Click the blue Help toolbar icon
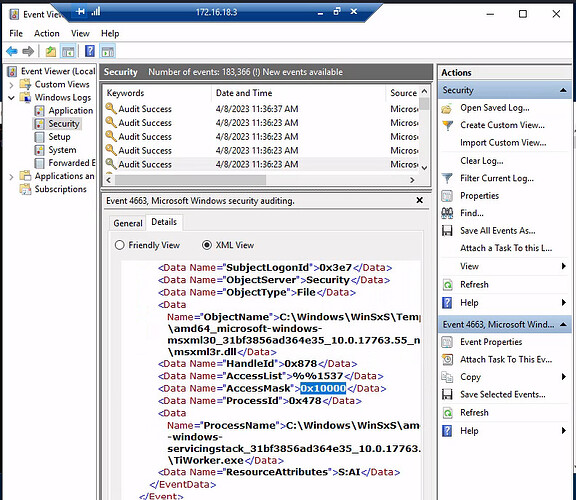576x500 pixels. [90, 51]
